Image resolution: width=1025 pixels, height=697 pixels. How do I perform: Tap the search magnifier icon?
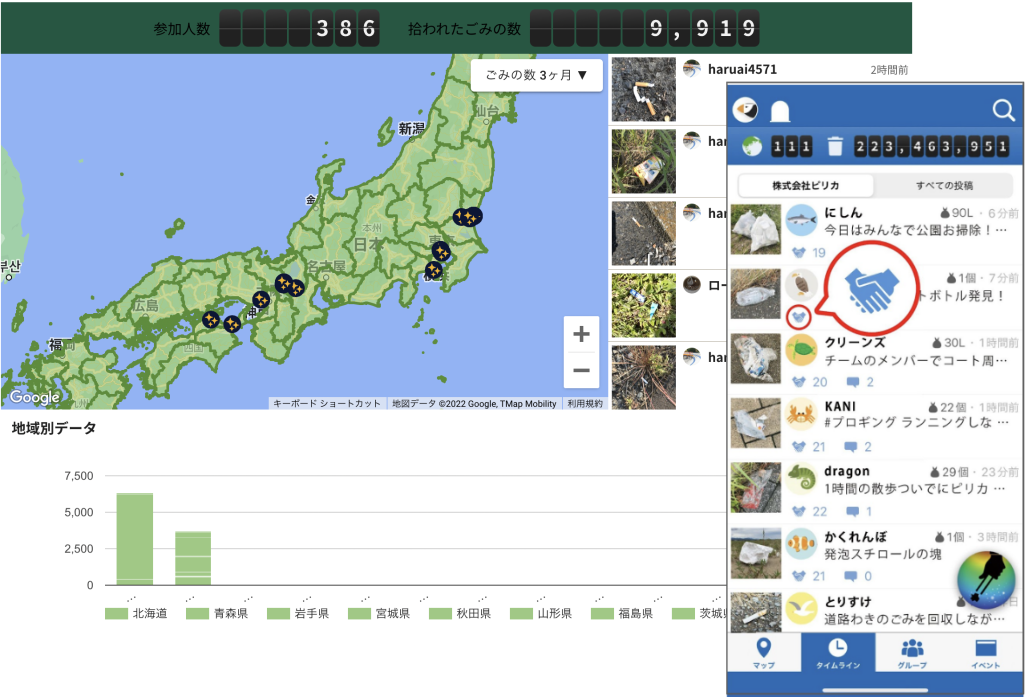point(1003,110)
